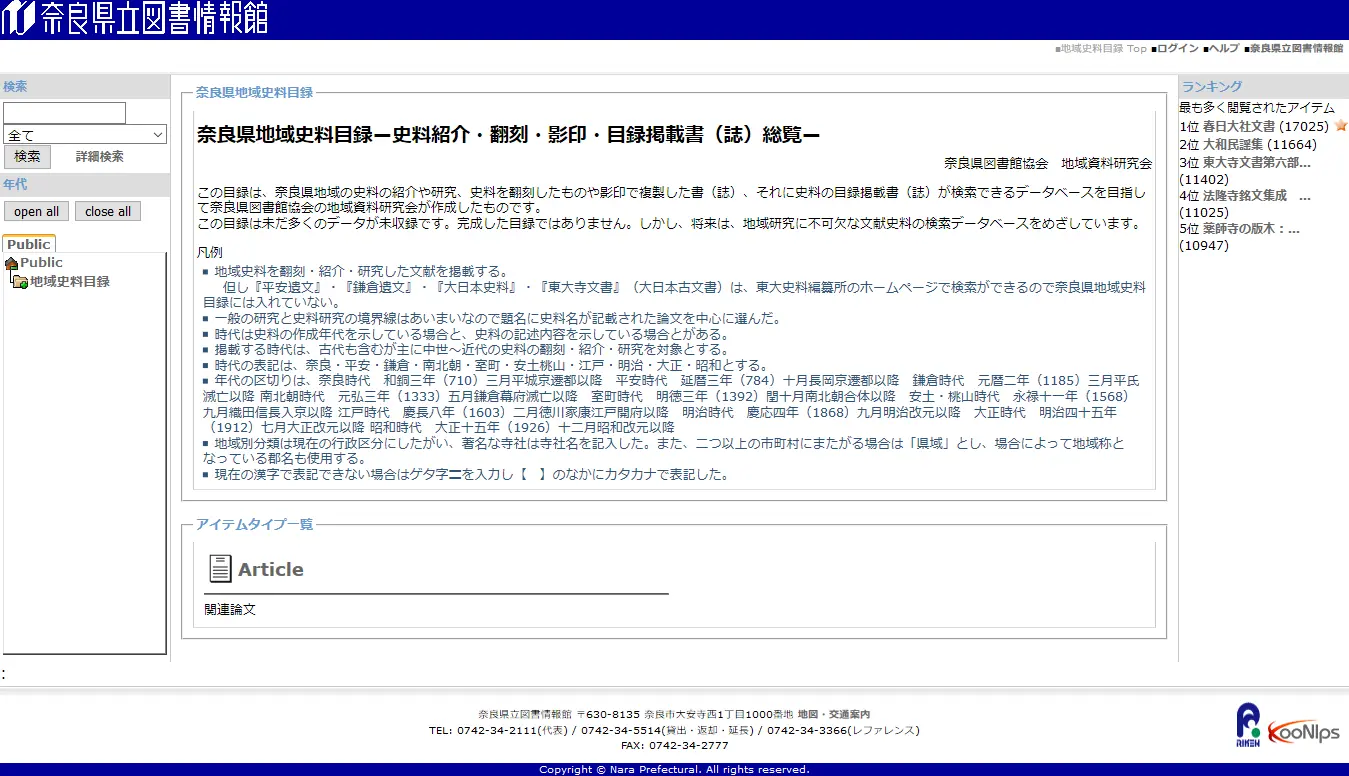The height and width of the screenshot is (776, 1349).
Task: Click the 年代 sidebar heading
Action: pyautogui.click(x=15, y=185)
